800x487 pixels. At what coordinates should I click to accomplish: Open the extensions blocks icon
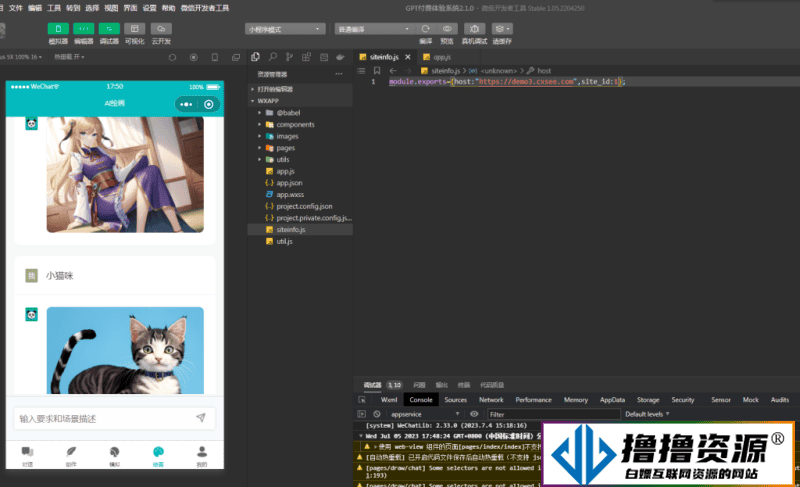306,57
